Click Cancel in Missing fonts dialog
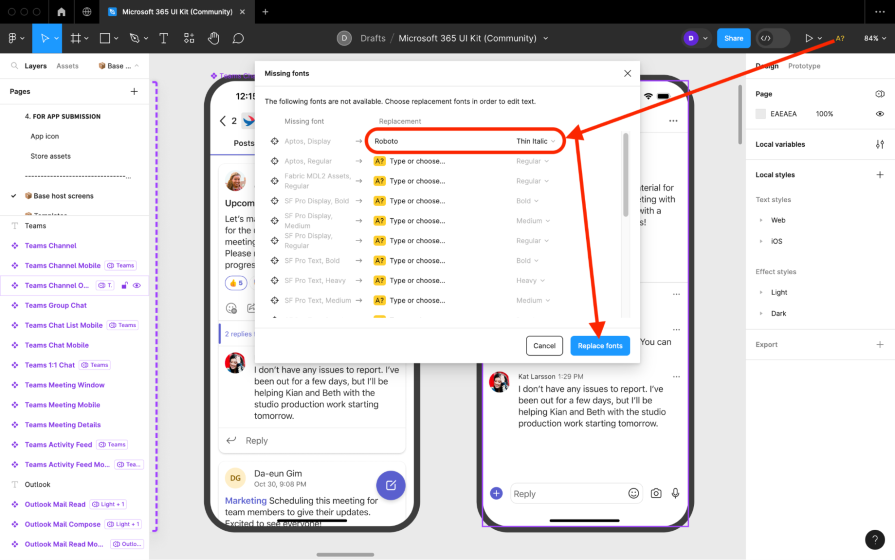Screen dimensions: 895x560 pyautogui.click(x=544, y=345)
